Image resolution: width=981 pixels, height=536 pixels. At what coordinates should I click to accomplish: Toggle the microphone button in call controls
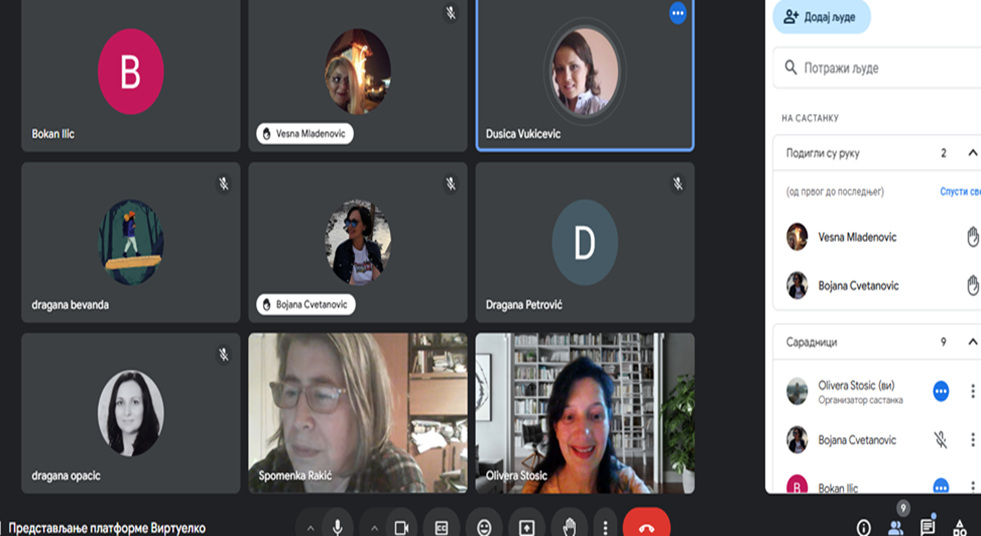point(338,527)
